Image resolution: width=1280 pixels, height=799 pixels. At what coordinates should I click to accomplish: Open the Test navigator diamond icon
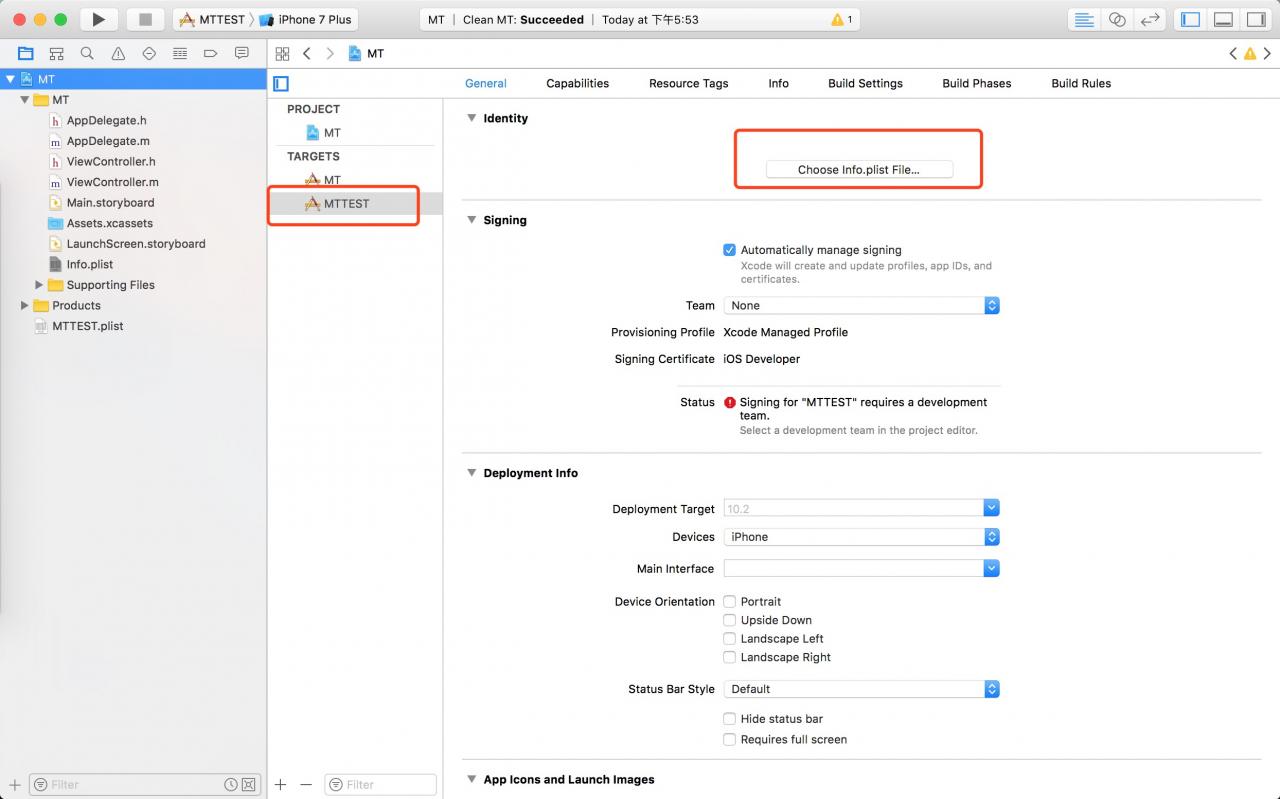click(149, 53)
